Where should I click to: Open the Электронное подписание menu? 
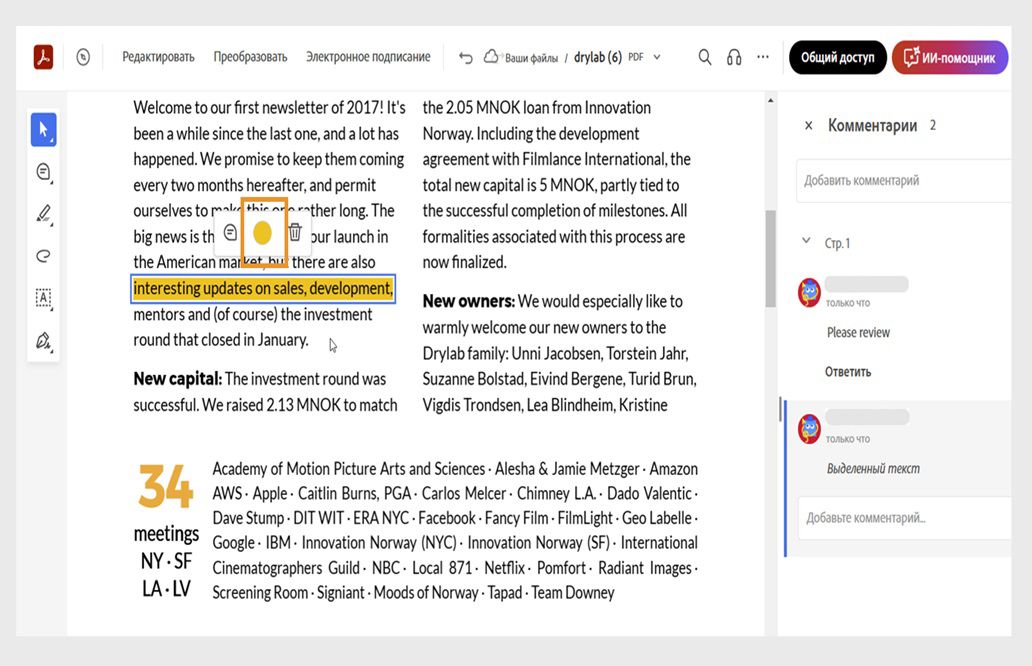(368, 57)
